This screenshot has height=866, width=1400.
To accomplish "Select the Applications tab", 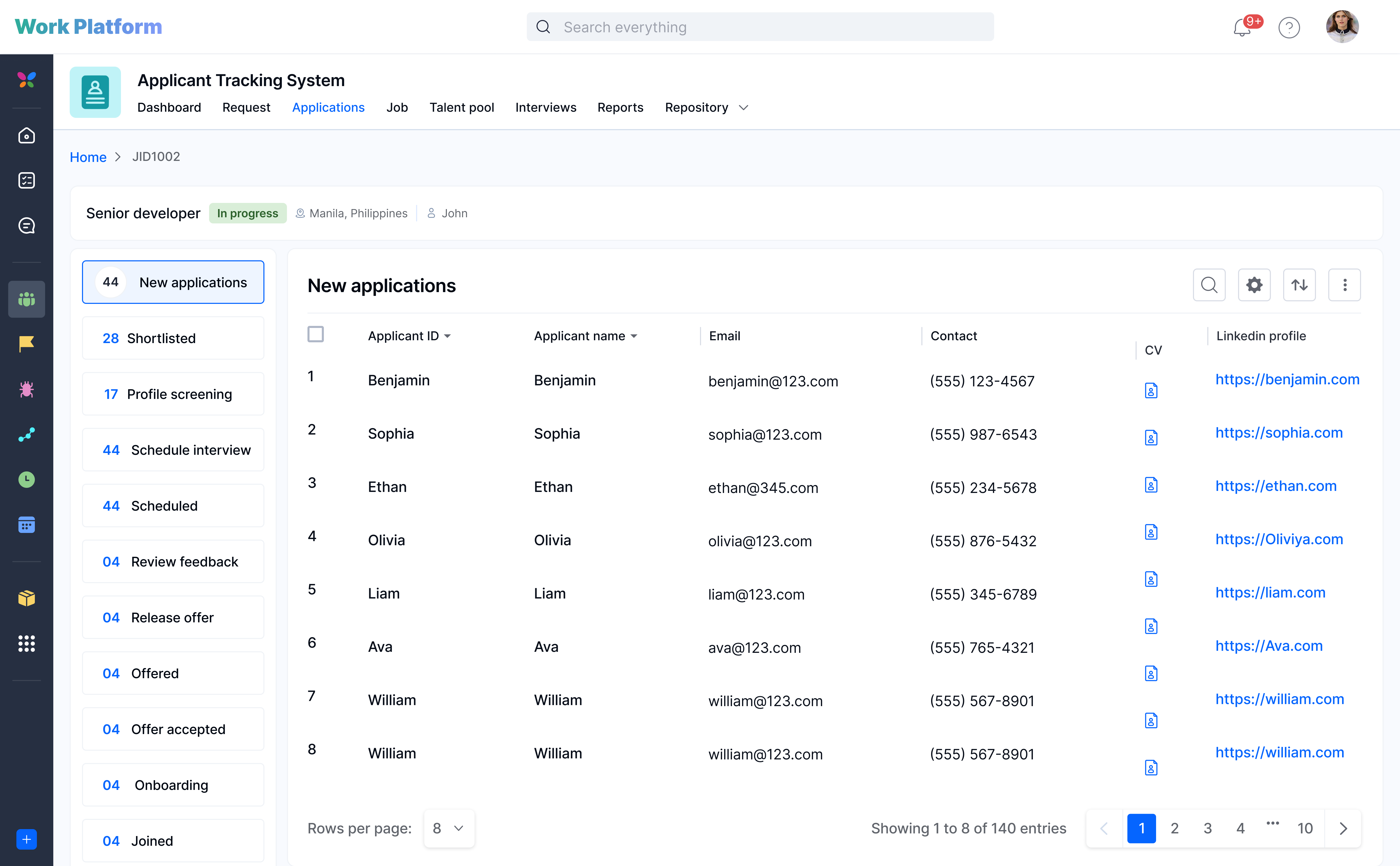I will 328,108.
